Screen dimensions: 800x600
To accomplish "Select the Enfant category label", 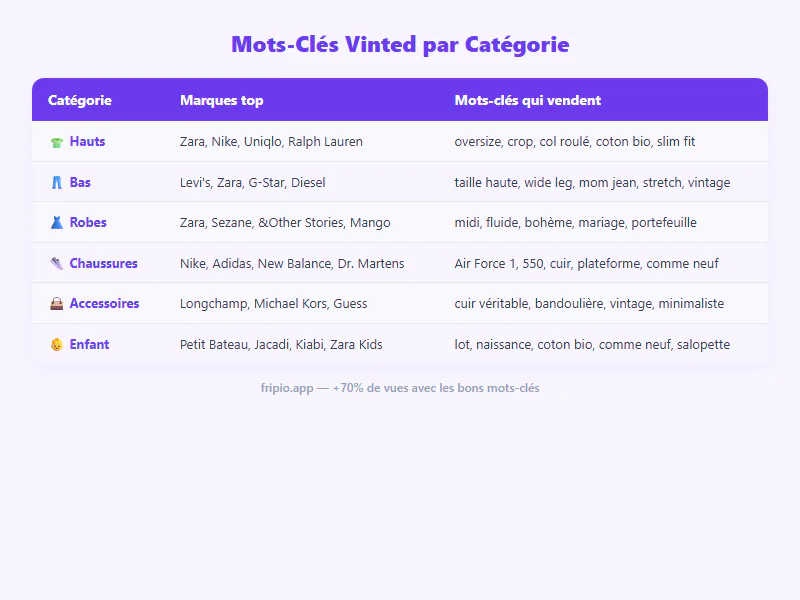I will click(x=89, y=344).
